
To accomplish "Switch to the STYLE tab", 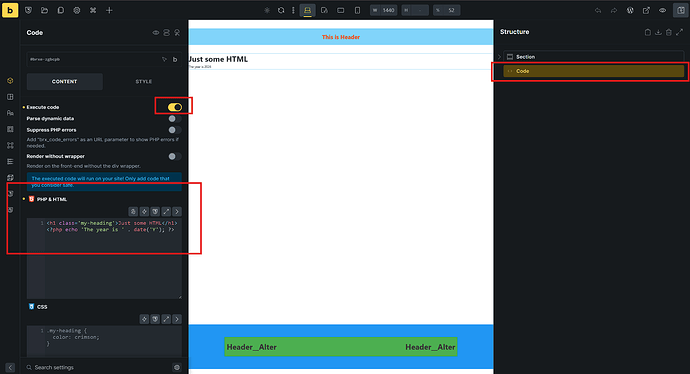I will pyautogui.click(x=143, y=81).
